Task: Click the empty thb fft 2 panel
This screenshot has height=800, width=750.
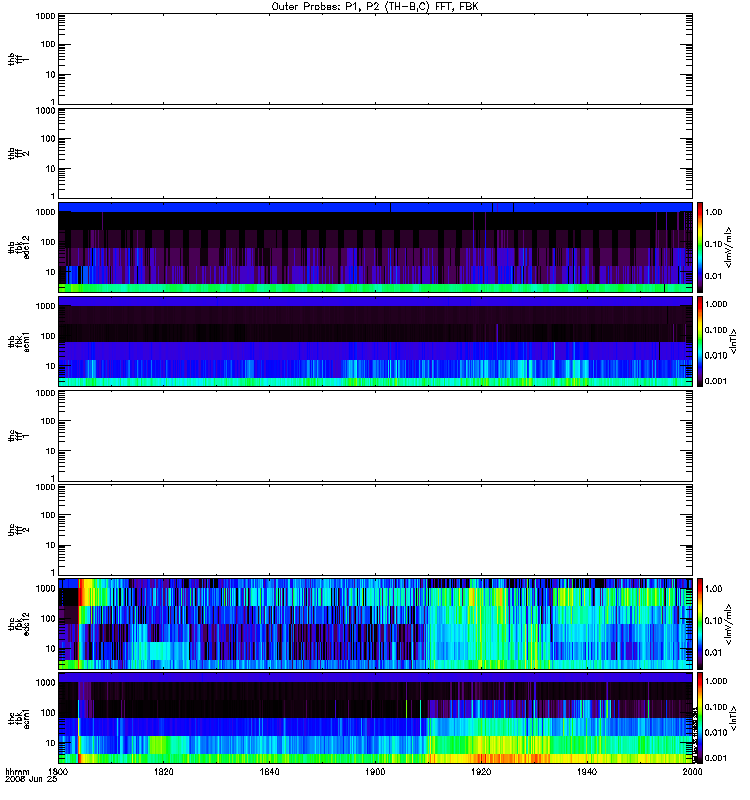Action: point(375,153)
